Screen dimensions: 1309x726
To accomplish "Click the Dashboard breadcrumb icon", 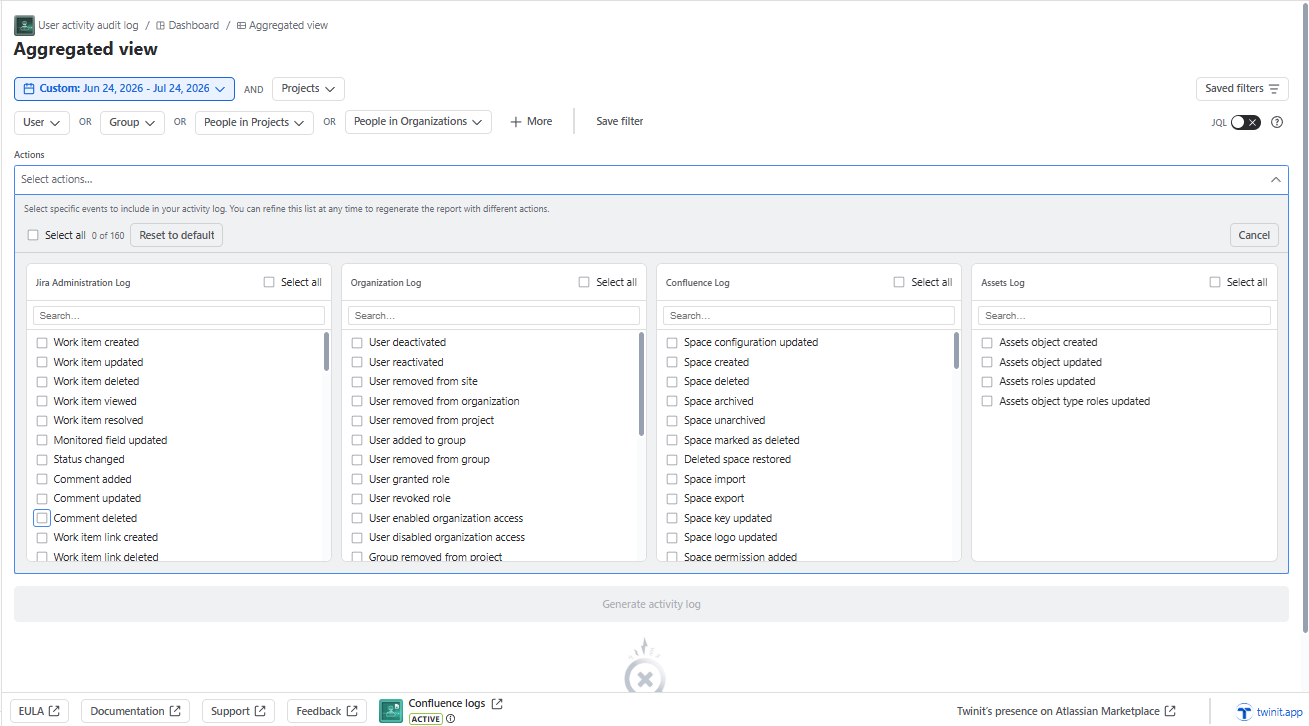I will [160, 25].
